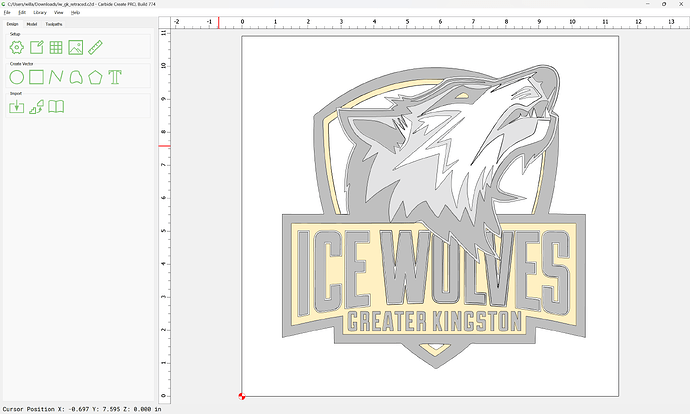Switch to the Model tab

tap(32, 24)
